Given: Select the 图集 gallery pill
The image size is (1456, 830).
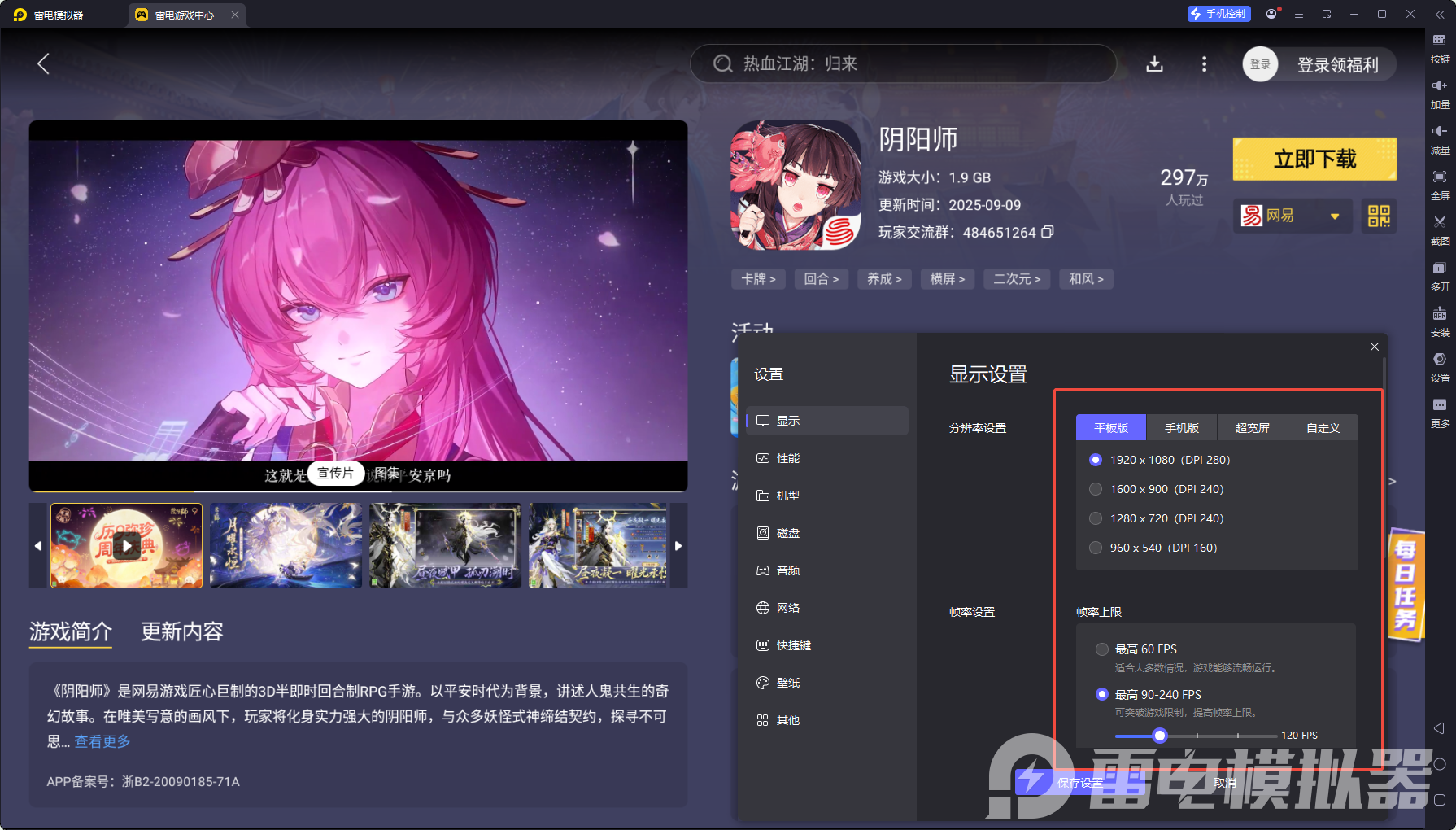Looking at the screenshot, I should point(387,474).
